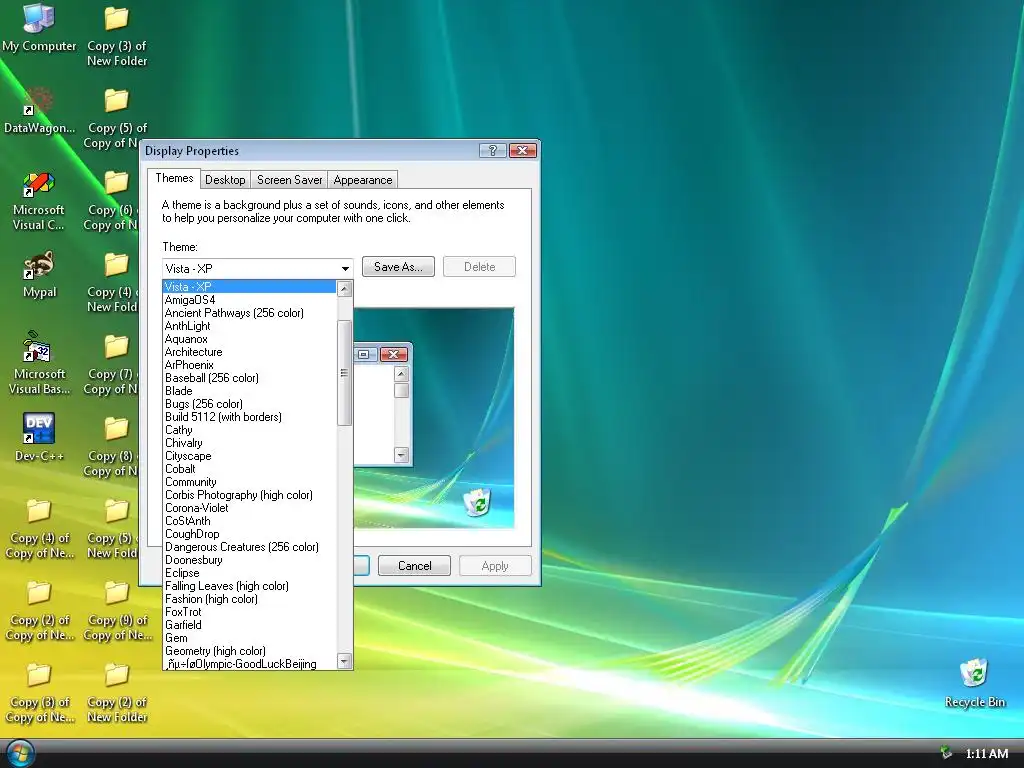Choose the FoxTrot theme

249,612
